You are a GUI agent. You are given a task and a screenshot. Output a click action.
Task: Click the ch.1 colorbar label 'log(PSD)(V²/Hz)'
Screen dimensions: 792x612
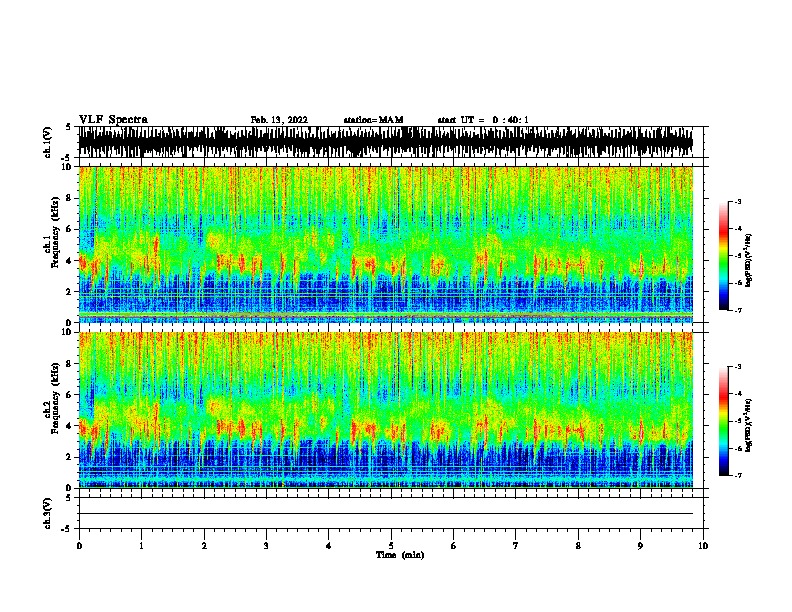pyautogui.click(x=748, y=260)
